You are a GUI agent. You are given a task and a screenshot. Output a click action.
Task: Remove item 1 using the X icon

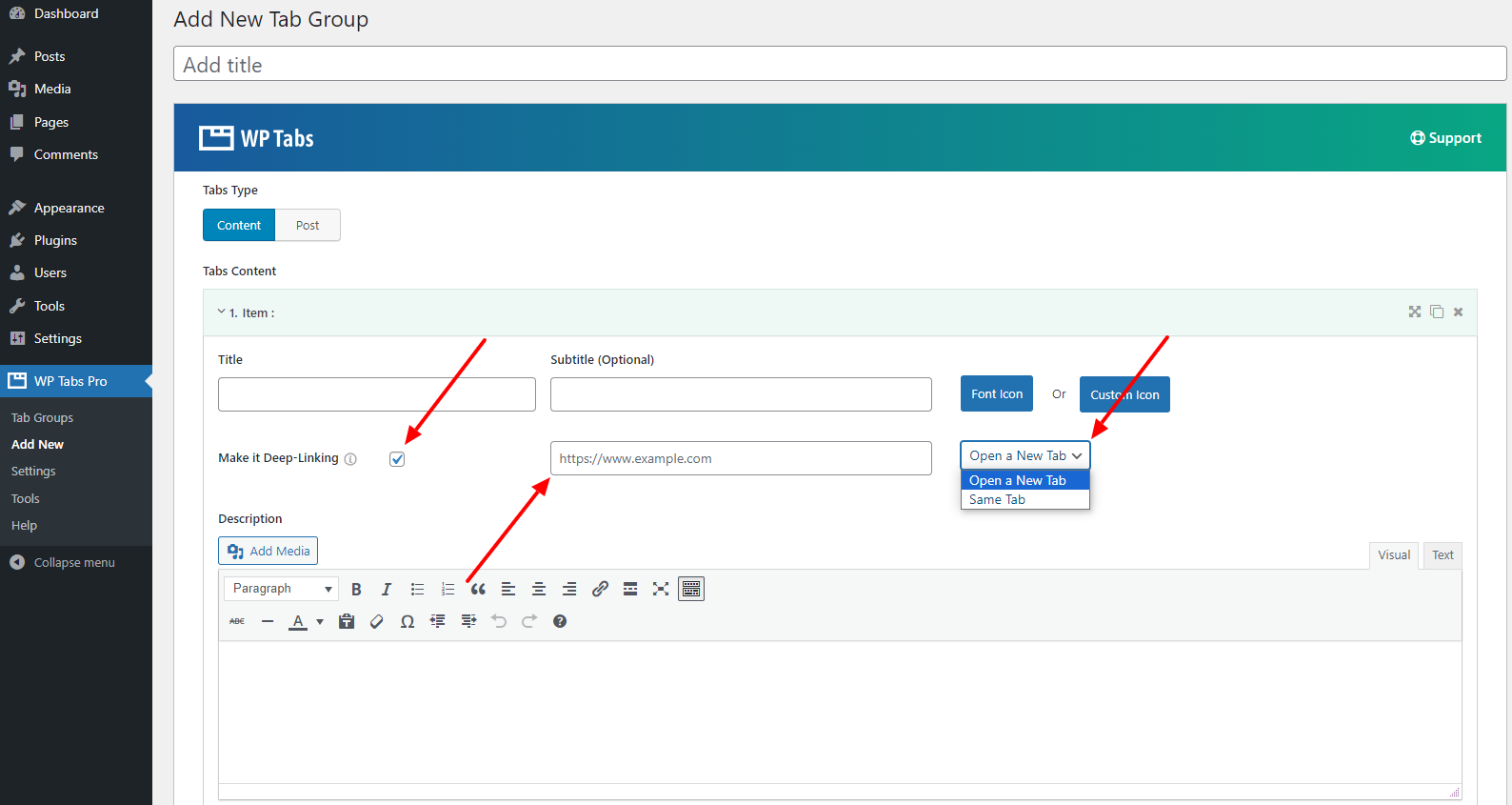point(1458,312)
